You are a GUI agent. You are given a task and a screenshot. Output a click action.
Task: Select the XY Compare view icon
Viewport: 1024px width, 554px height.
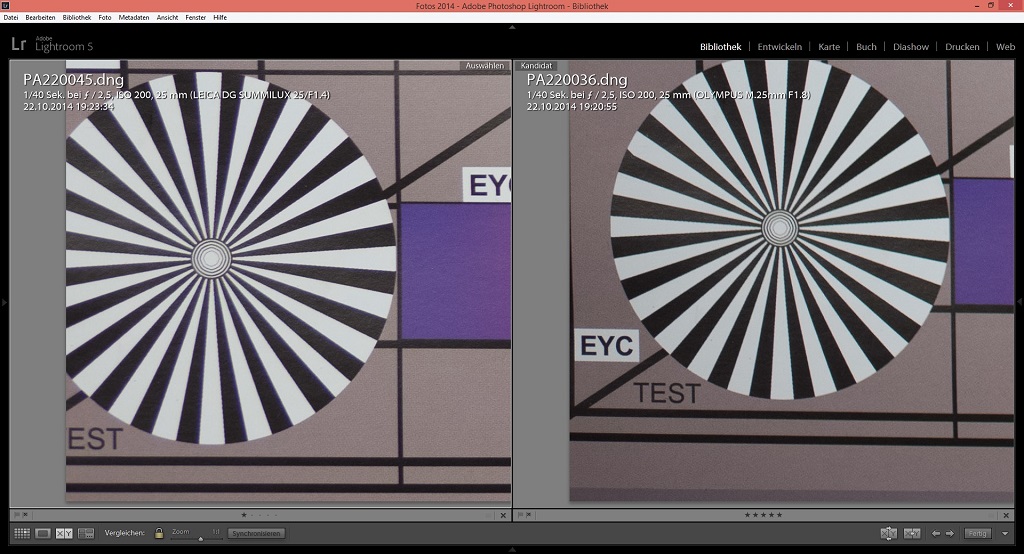click(x=64, y=534)
